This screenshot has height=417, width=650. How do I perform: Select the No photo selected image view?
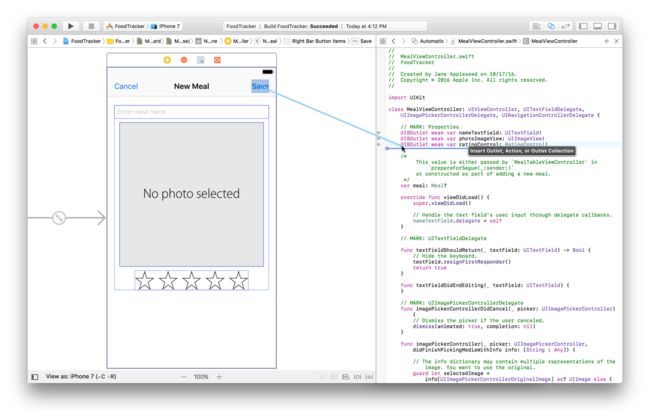click(x=192, y=194)
